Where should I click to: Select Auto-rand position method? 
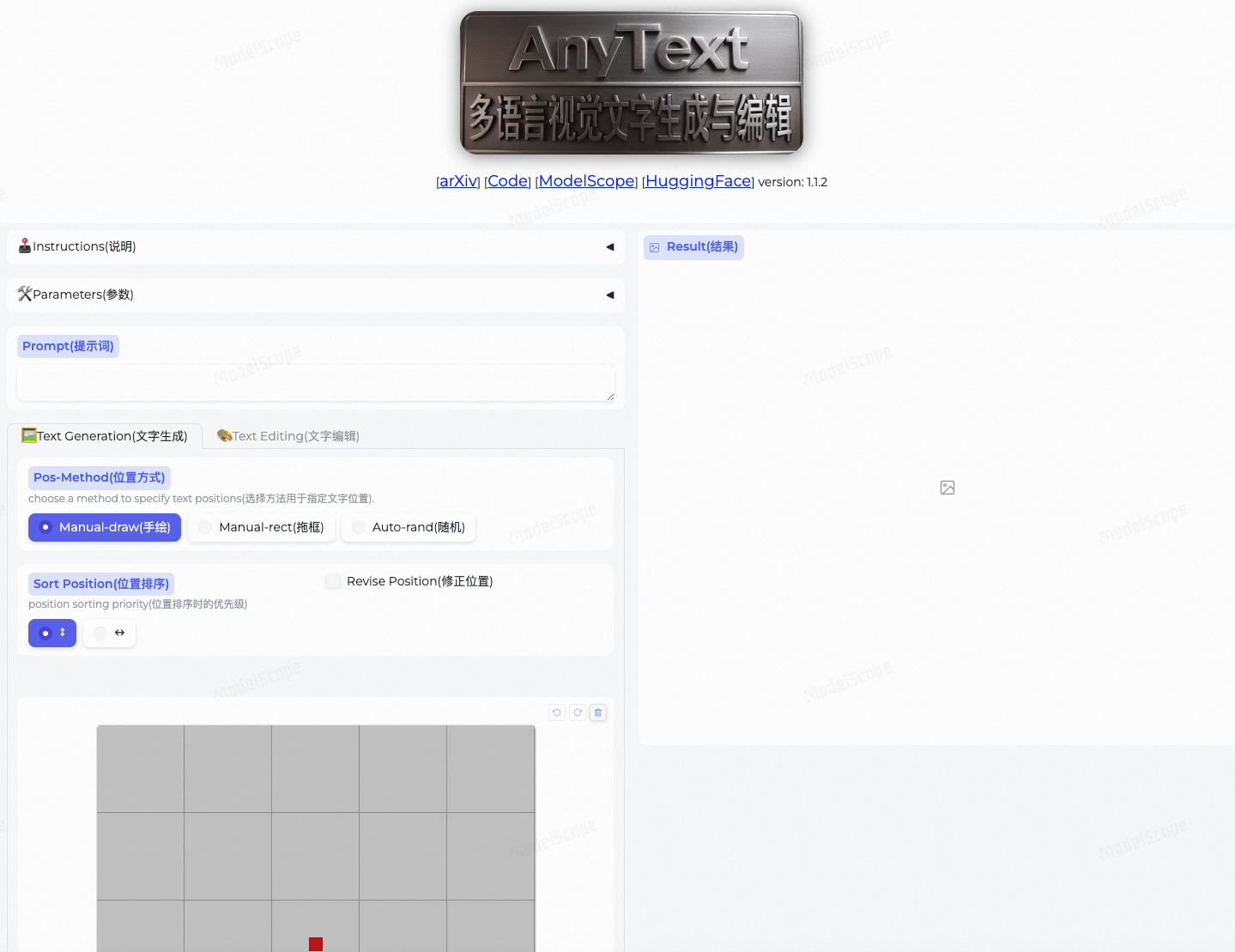(x=409, y=527)
